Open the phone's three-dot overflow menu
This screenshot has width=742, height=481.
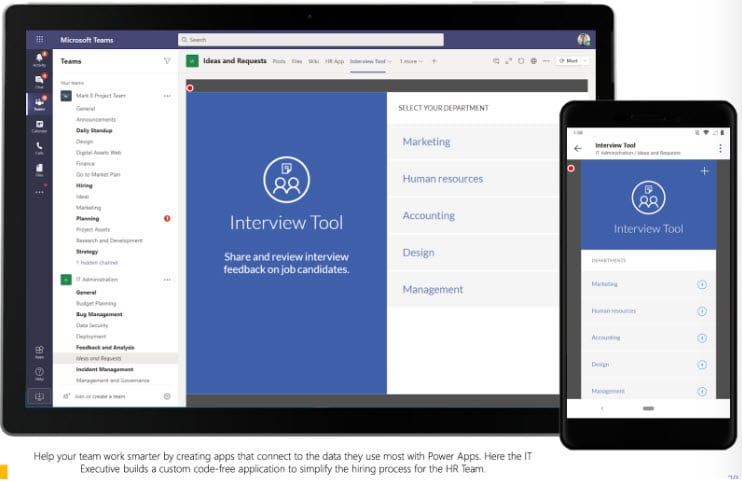(x=720, y=149)
